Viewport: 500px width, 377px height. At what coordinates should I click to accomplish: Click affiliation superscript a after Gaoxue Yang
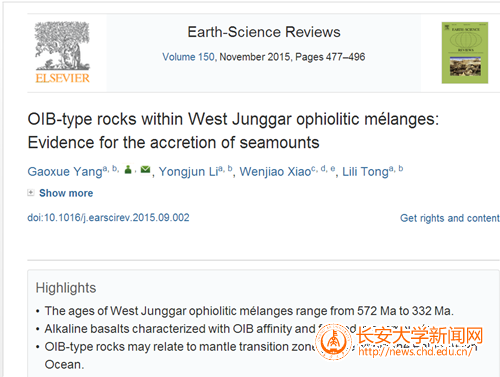tap(105, 169)
